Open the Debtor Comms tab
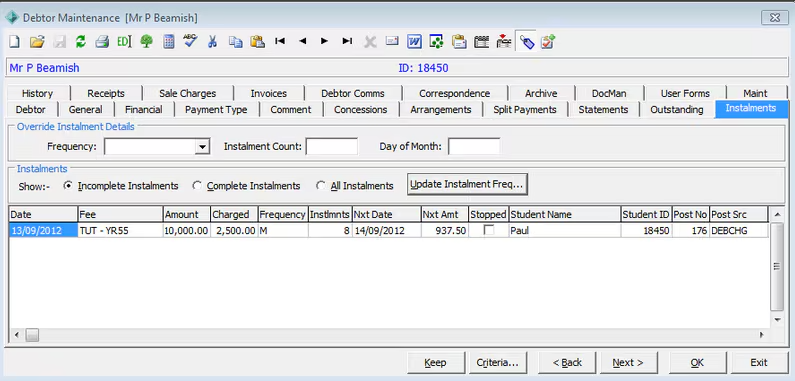Image resolution: width=795 pixels, height=381 pixels. click(353, 93)
